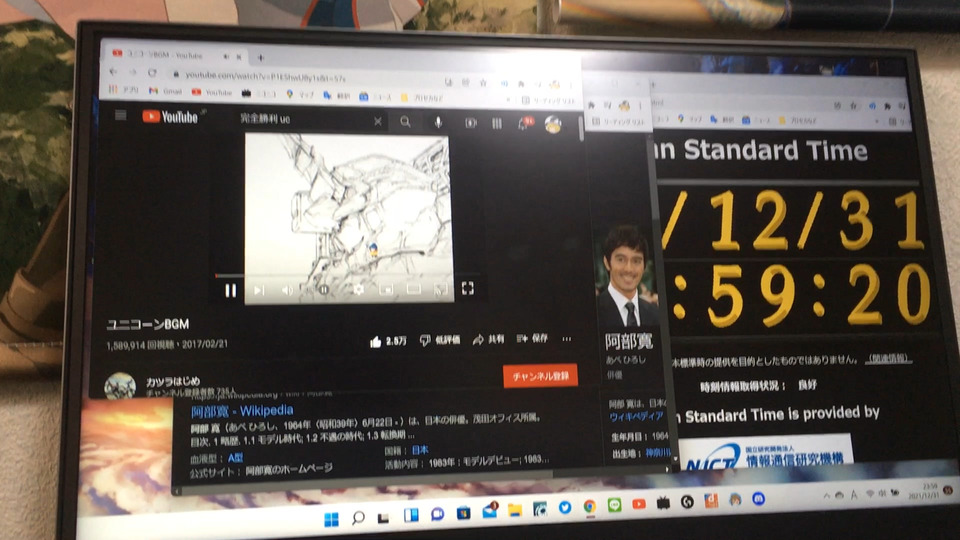This screenshot has width=960, height=540.
Task: Enter fullscreen video mode
Action: click(468, 288)
